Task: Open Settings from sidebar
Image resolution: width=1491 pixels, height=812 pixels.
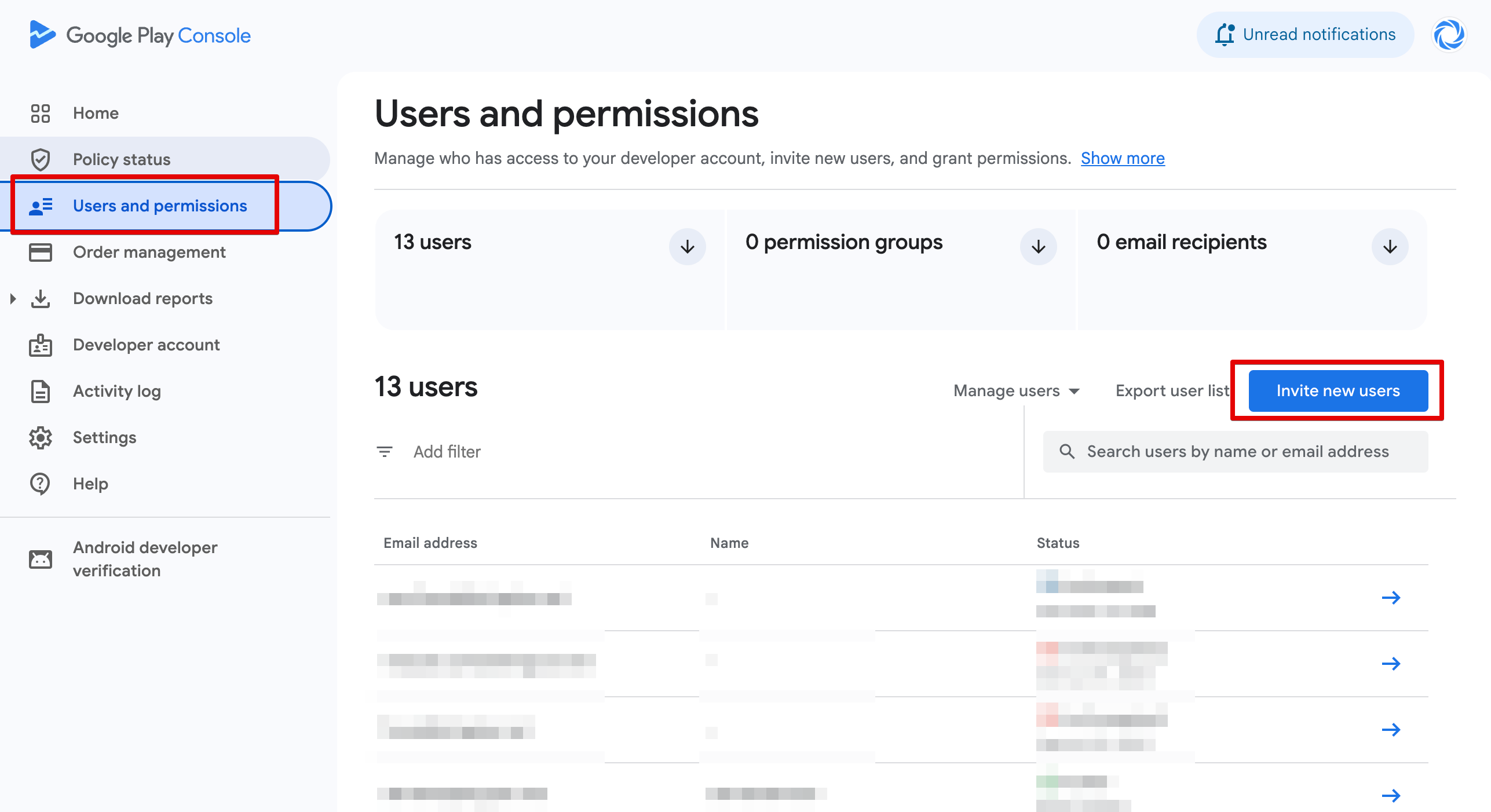Action: point(105,438)
